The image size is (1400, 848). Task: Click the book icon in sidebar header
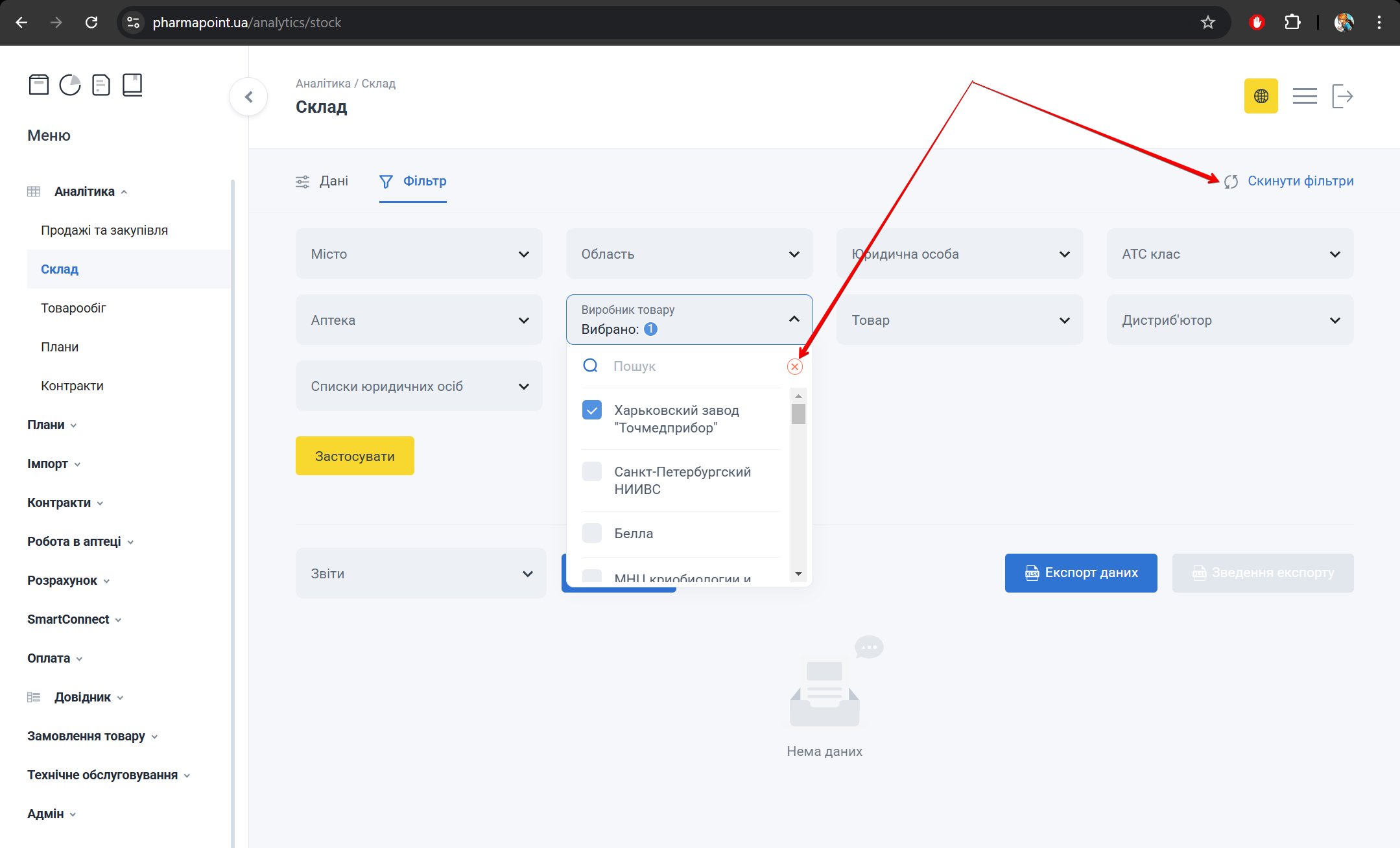[132, 85]
